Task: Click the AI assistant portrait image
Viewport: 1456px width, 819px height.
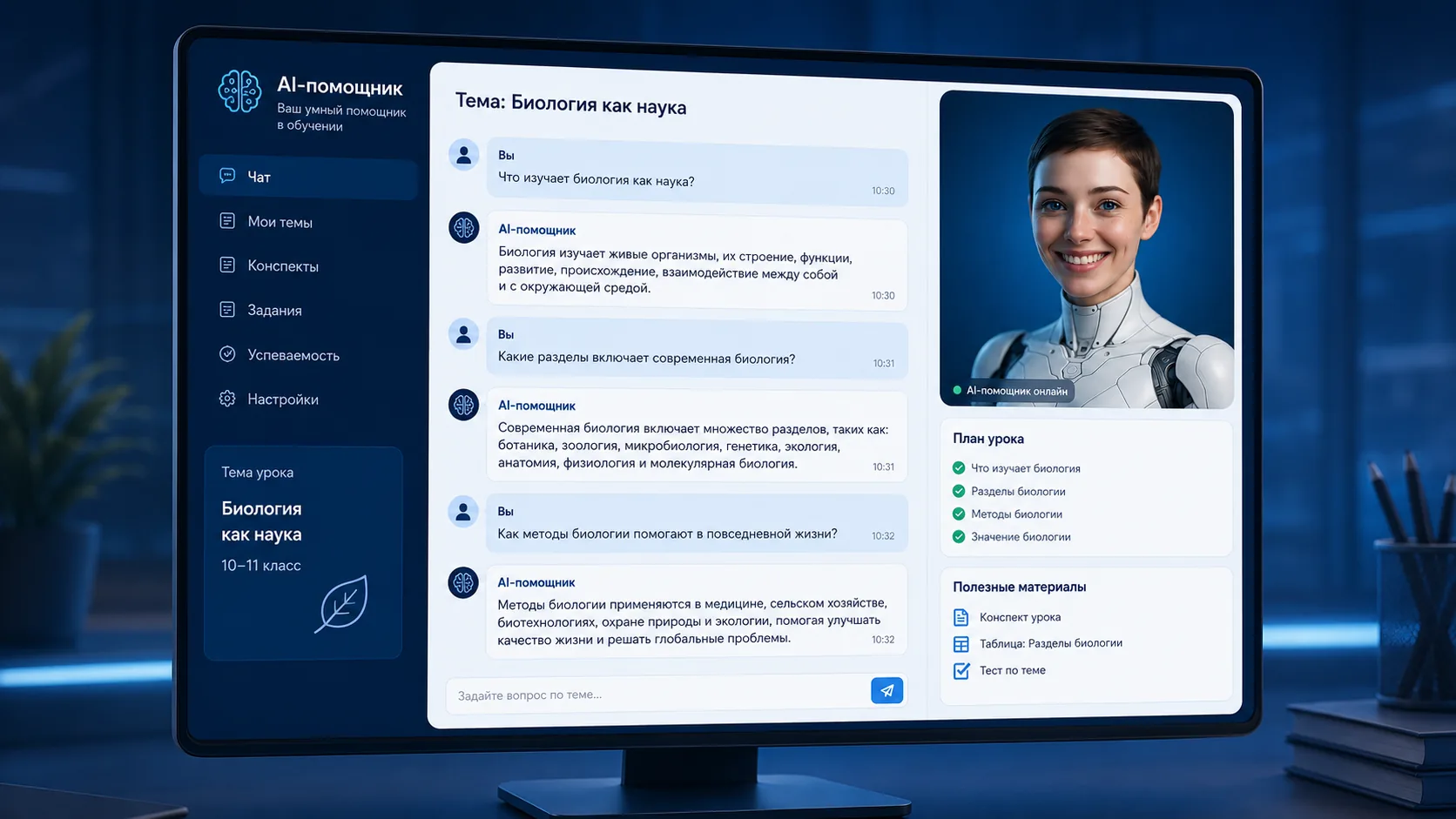Action: click(x=1086, y=249)
